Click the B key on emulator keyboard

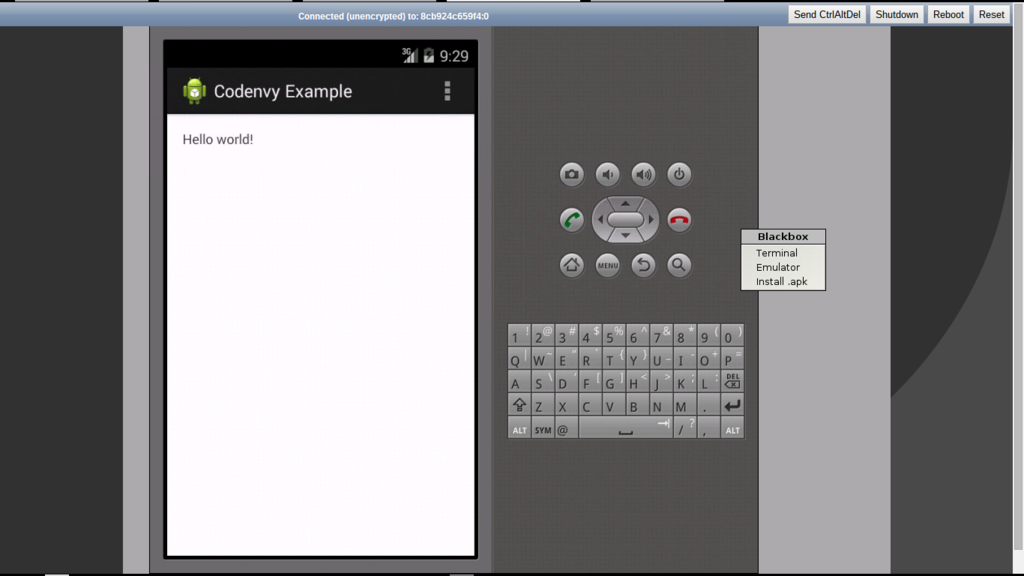[x=637, y=405]
